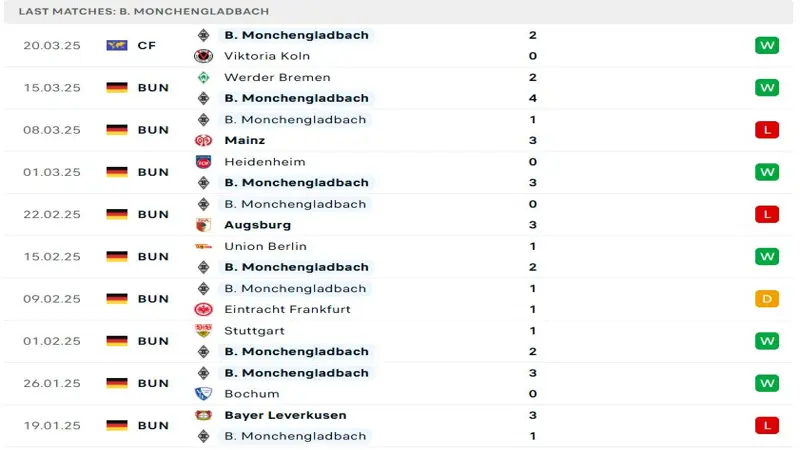Click the Bochum club logo
This screenshot has width=800, height=450.
pos(204,394)
